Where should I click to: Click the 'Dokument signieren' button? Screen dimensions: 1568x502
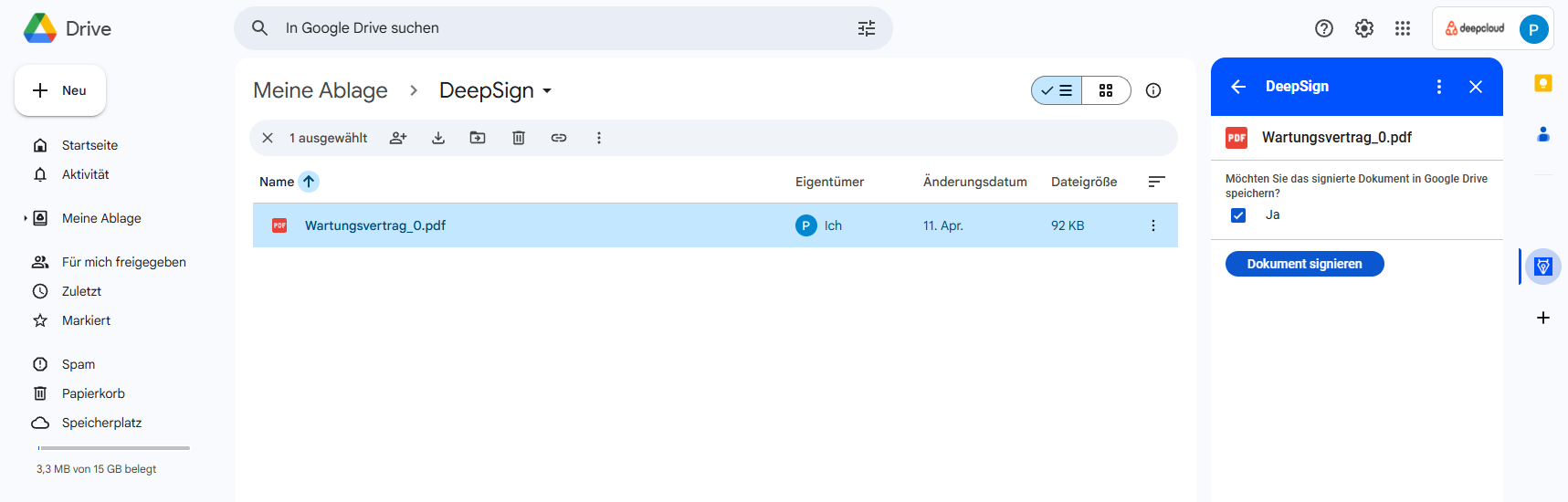1304,264
